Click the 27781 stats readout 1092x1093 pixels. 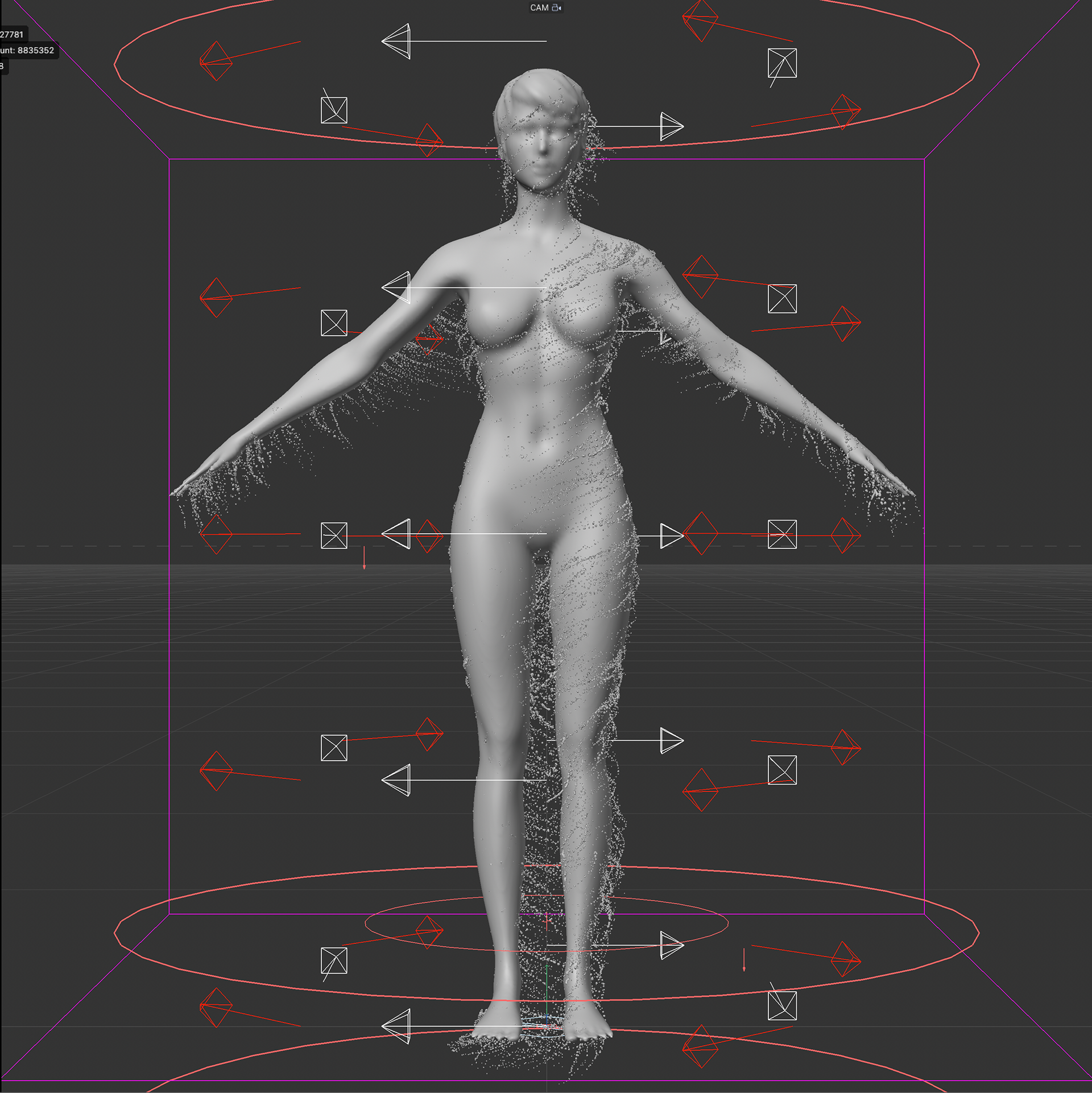coord(11,35)
